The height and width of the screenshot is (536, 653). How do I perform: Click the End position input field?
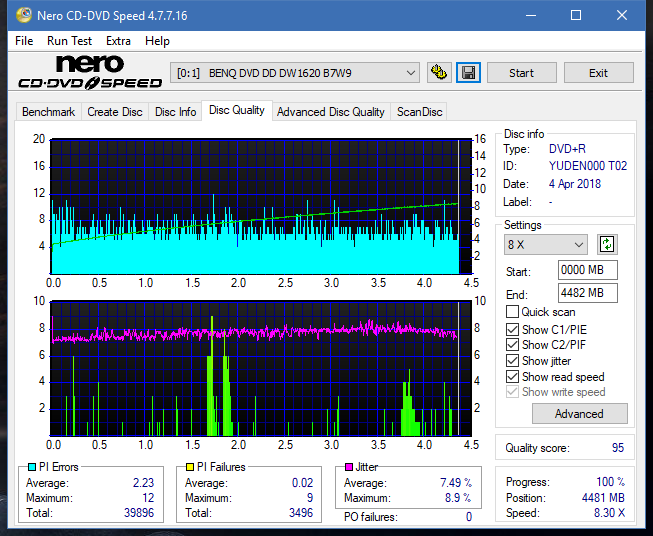tap(588, 293)
